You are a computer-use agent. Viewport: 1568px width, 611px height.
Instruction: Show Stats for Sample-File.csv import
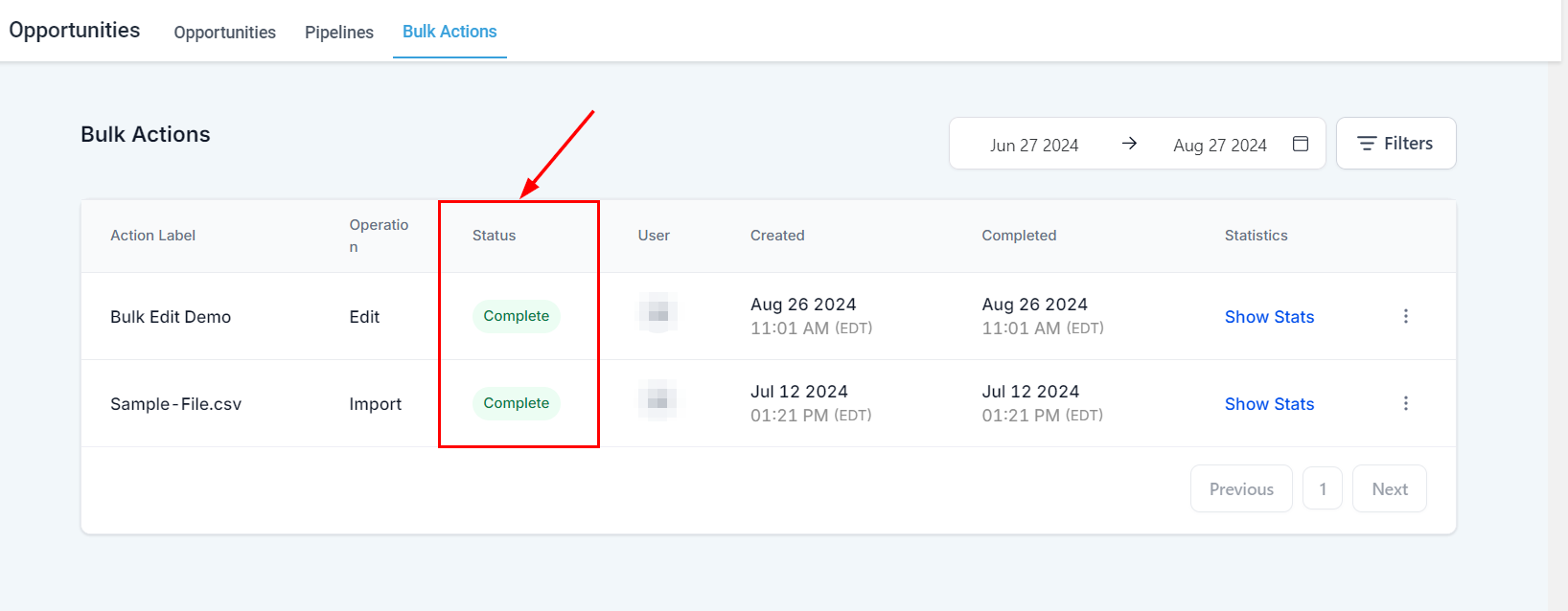[x=1269, y=404]
